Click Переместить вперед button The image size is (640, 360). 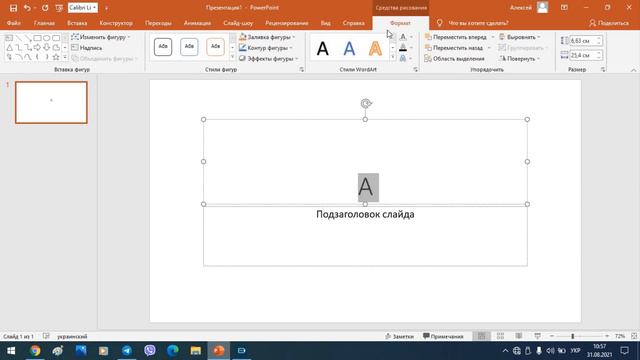(x=456, y=37)
